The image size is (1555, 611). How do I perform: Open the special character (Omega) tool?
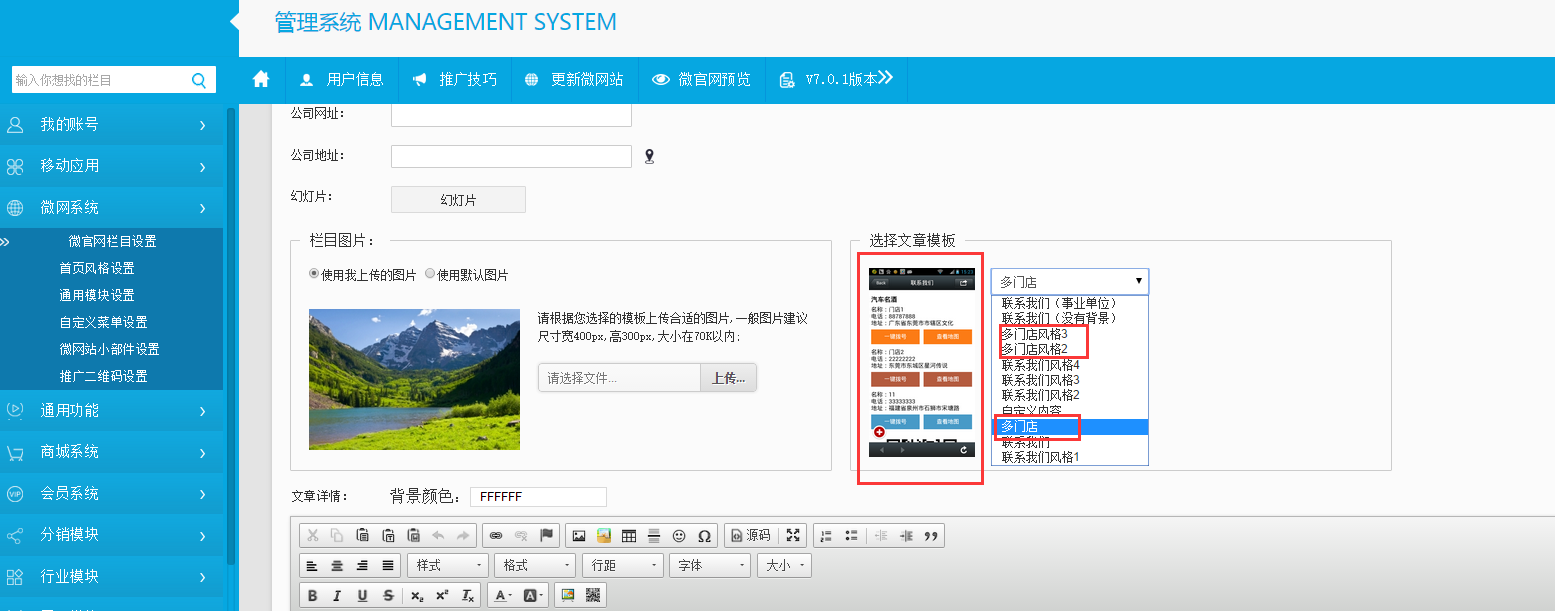click(x=704, y=536)
